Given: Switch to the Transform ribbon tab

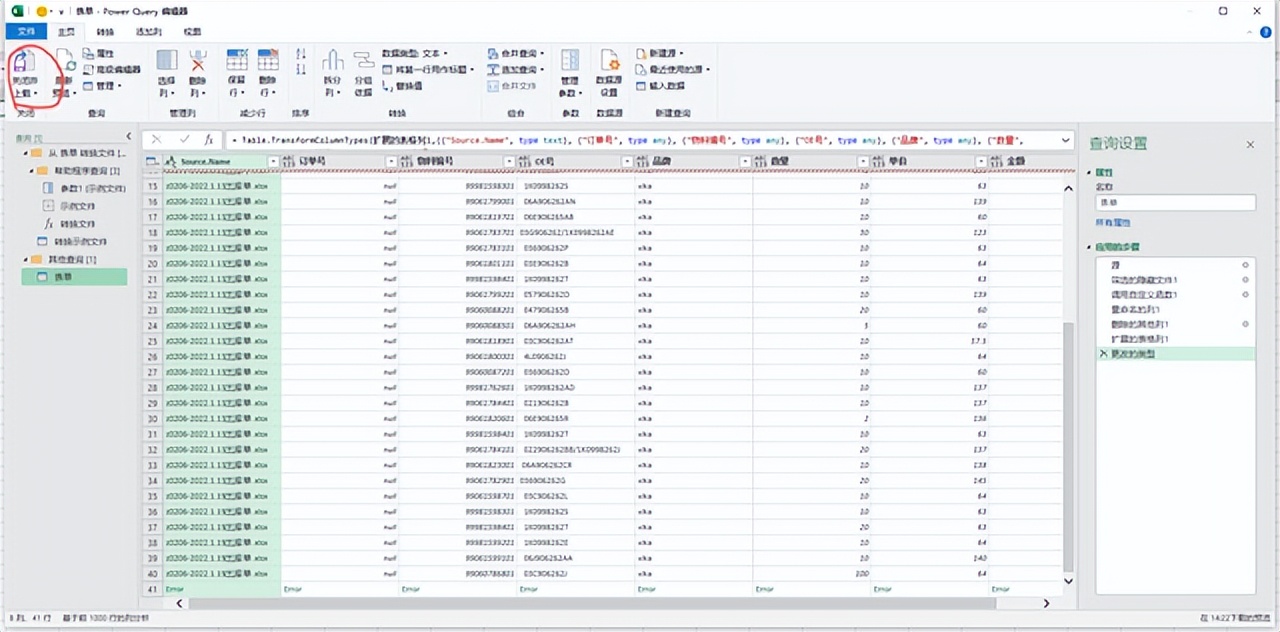Looking at the screenshot, I should click(x=105, y=32).
